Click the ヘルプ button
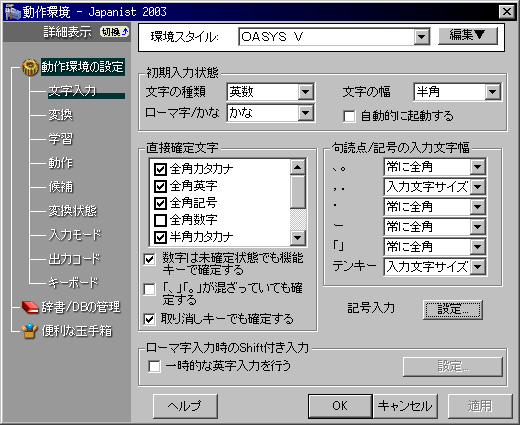The image size is (520, 425). tap(185, 406)
